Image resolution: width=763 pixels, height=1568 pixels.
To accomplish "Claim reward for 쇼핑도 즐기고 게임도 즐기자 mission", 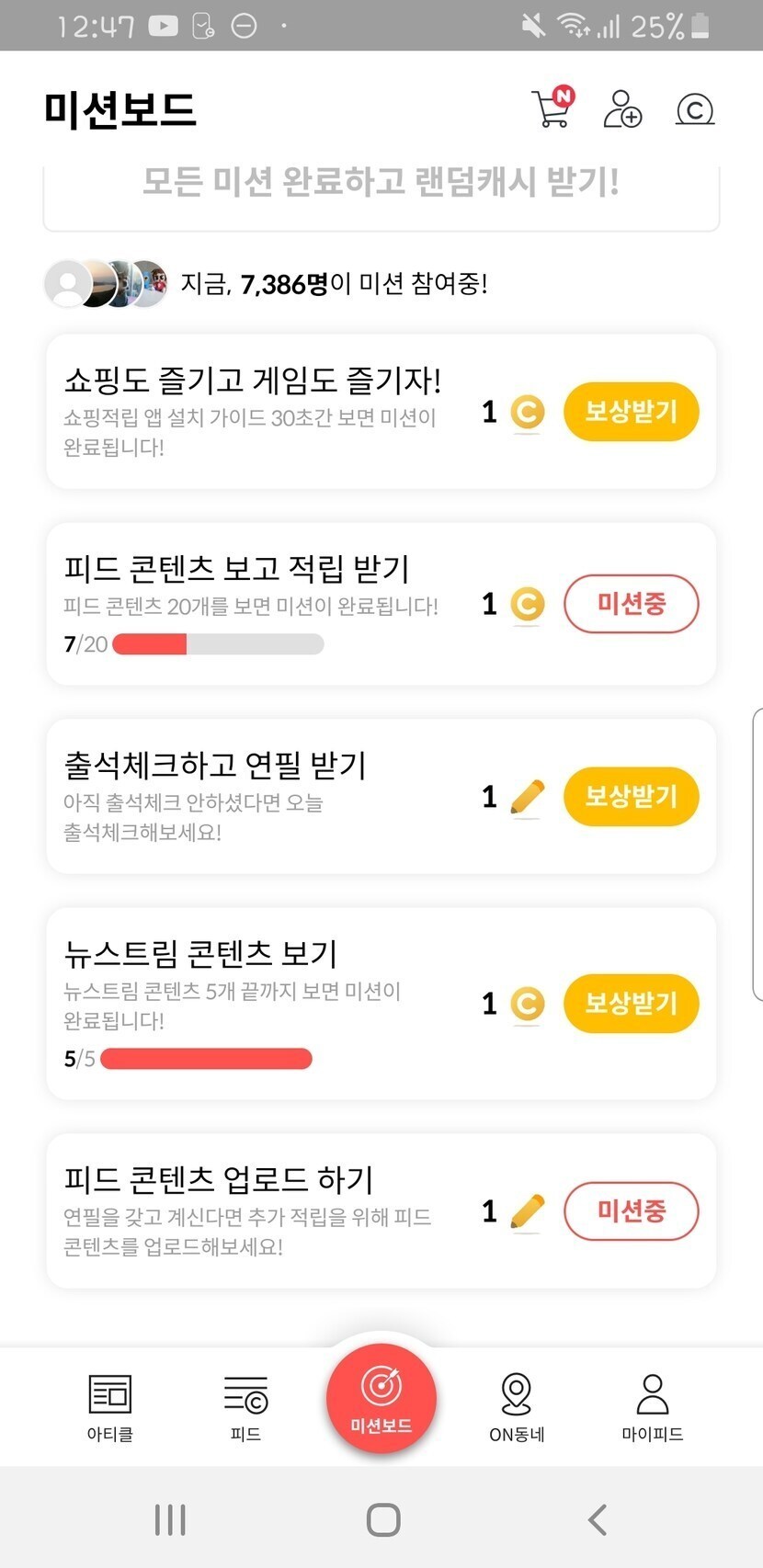I will point(631,412).
